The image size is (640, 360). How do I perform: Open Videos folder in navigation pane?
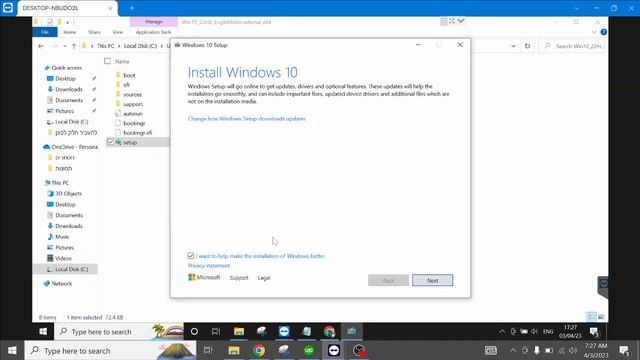point(63,258)
